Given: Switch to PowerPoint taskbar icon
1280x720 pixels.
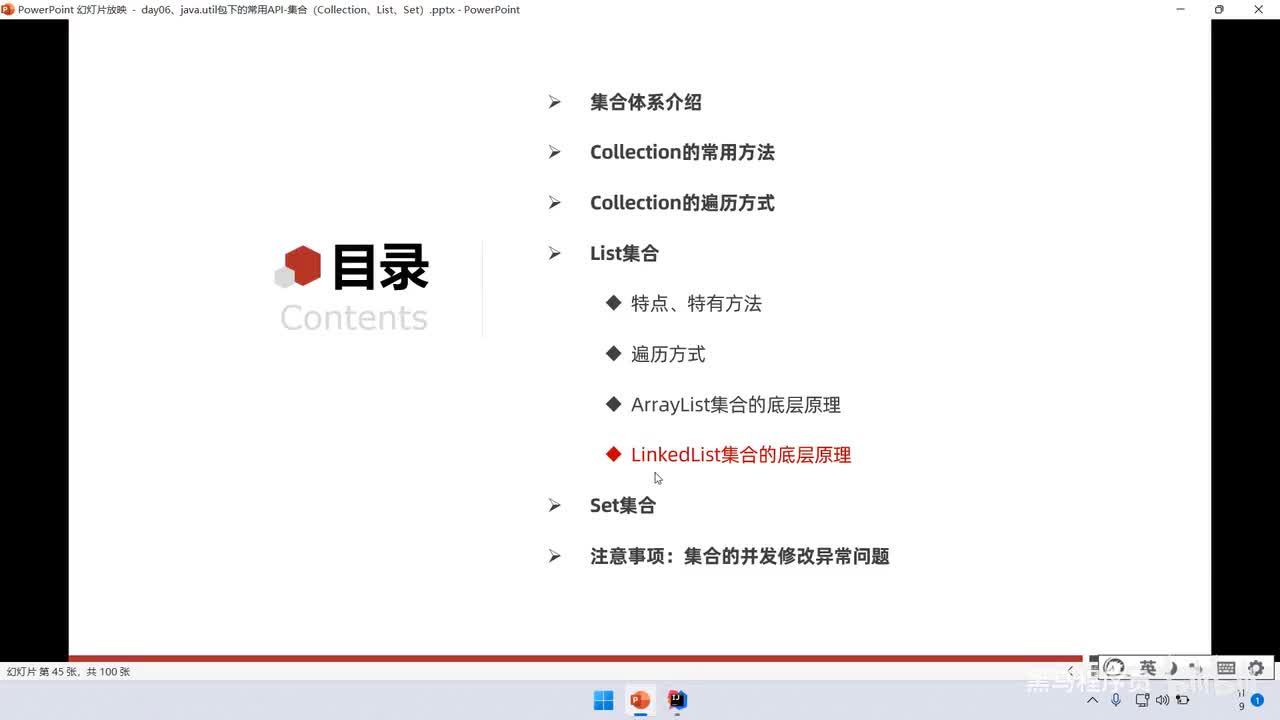Looking at the screenshot, I should point(640,700).
